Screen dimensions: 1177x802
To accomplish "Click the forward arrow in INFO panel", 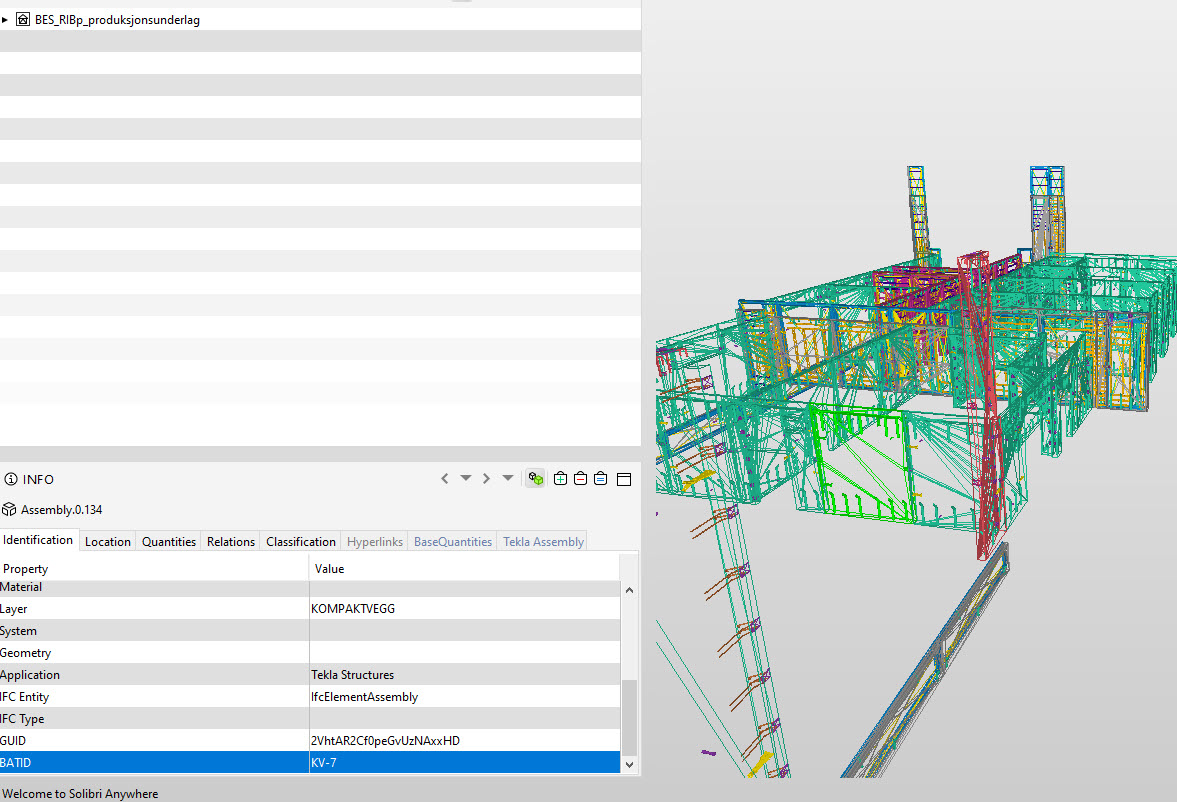I will [x=486, y=479].
